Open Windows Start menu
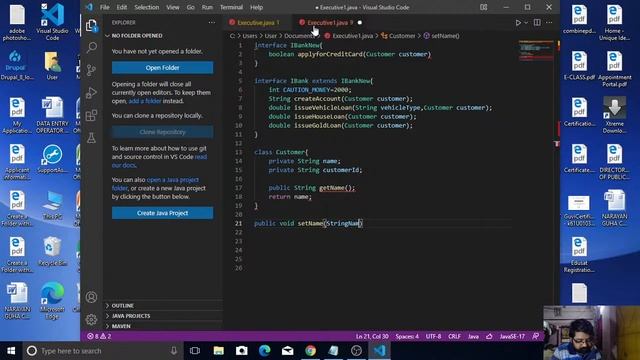This screenshot has width=640, height=360. pos(11,351)
